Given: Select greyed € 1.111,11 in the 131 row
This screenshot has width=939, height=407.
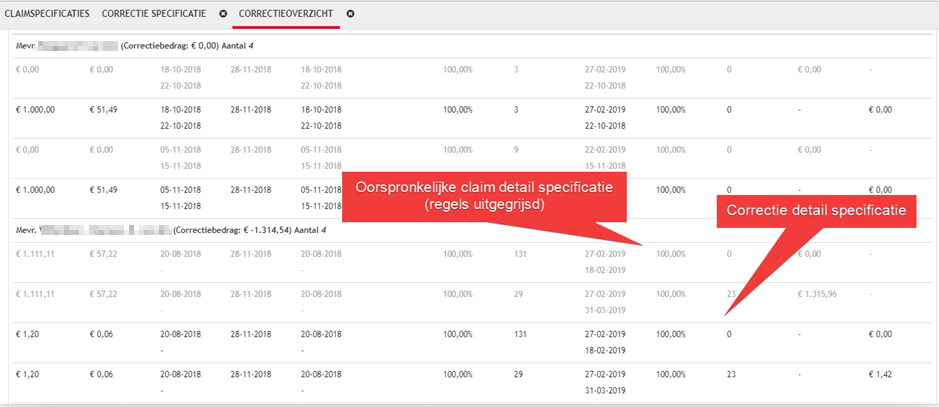Looking at the screenshot, I should 37,256.
